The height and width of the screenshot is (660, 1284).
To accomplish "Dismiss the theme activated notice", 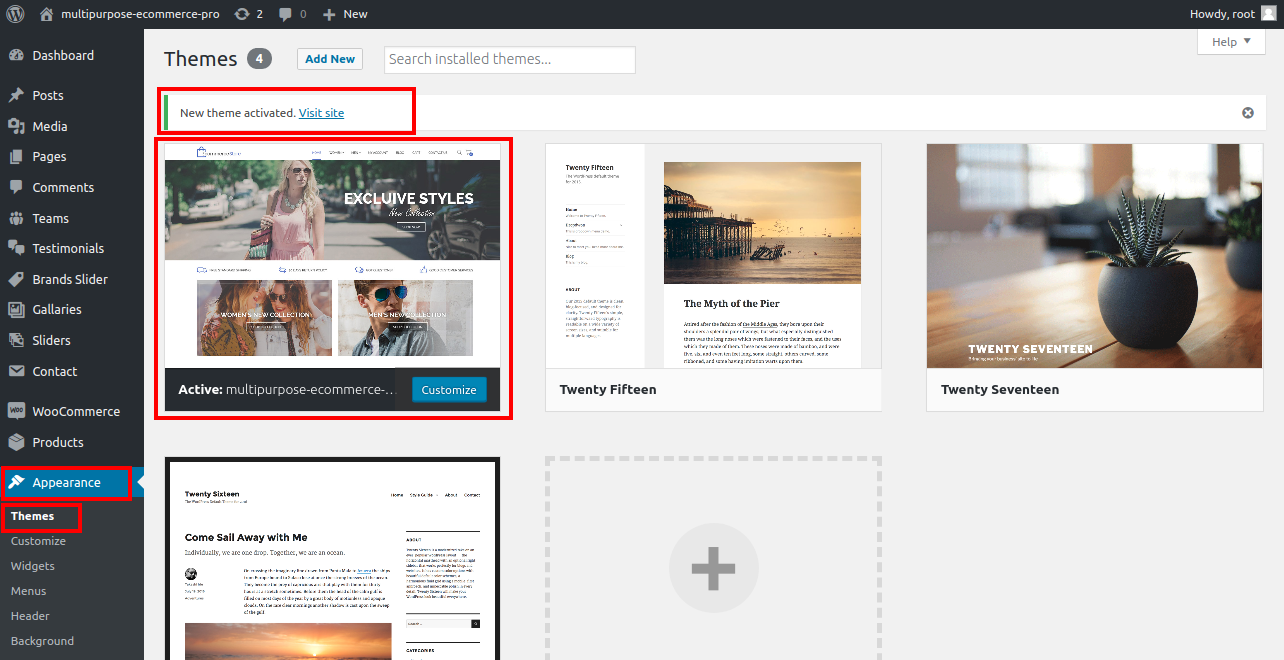I will point(1248,113).
